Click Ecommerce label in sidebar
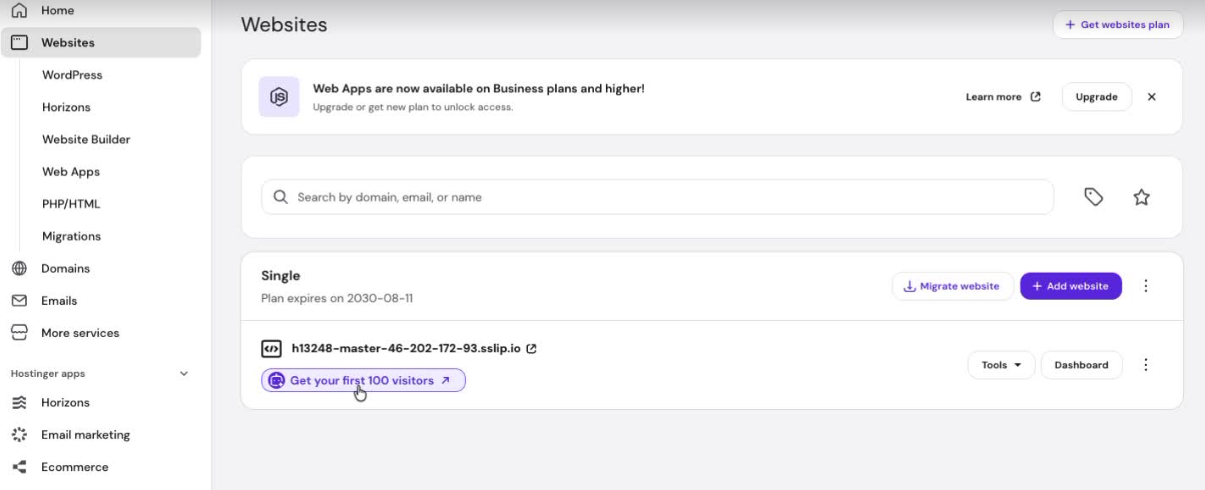The image size is (1205, 490). tap(75, 467)
